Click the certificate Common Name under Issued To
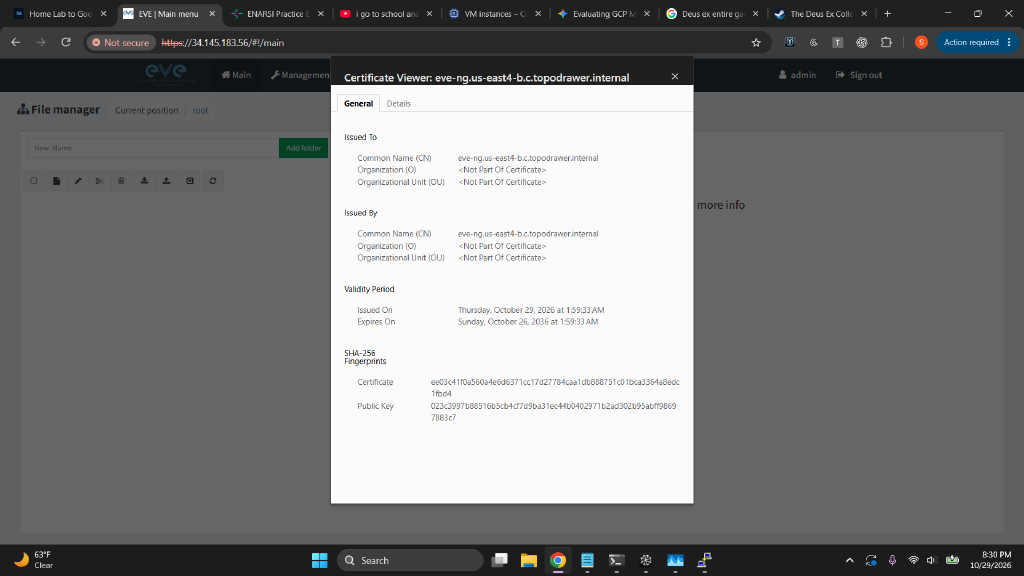This screenshot has height=576, width=1024. point(528,158)
